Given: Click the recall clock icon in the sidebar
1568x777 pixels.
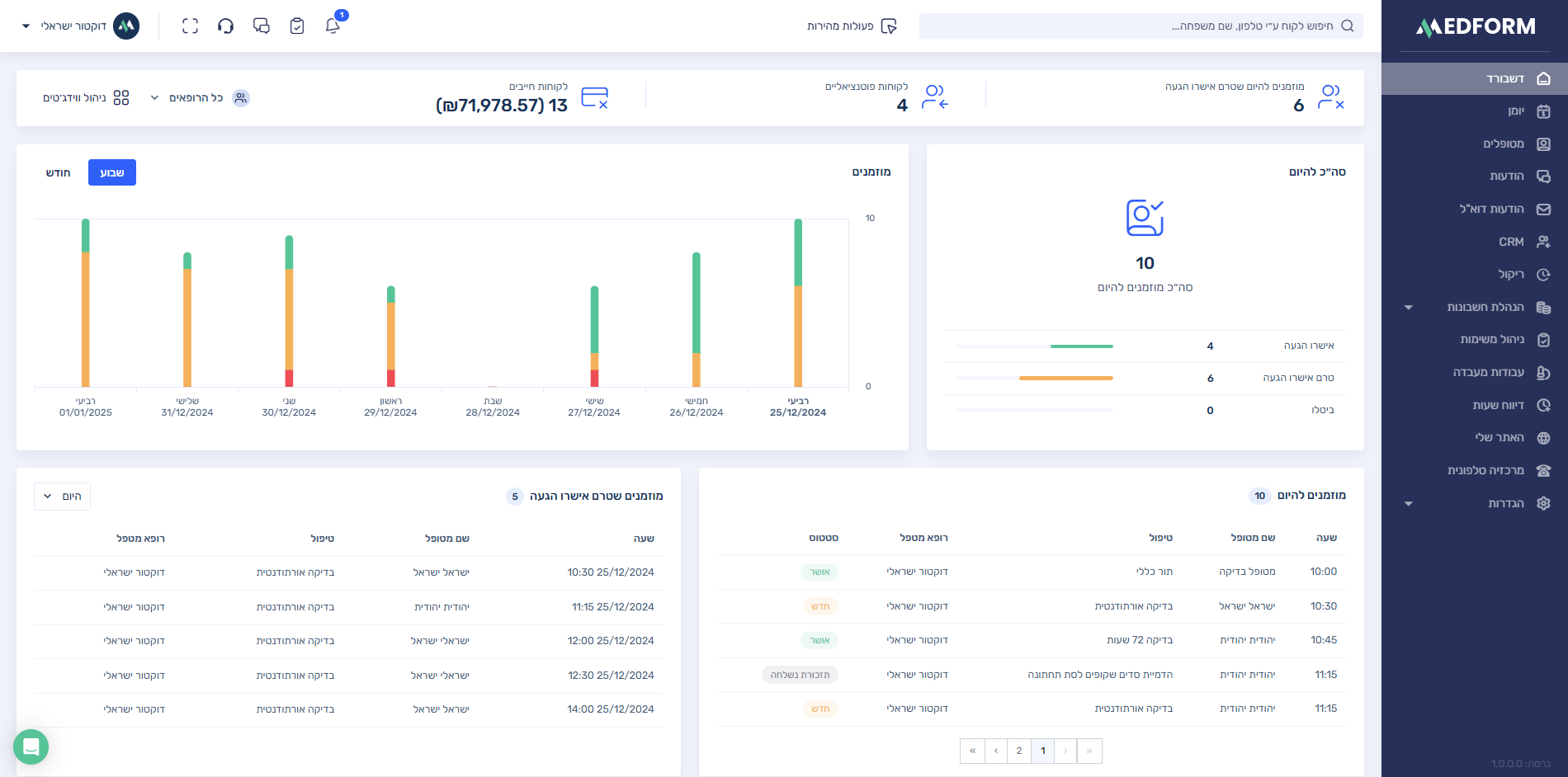Looking at the screenshot, I should pyautogui.click(x=1544, y=274).
